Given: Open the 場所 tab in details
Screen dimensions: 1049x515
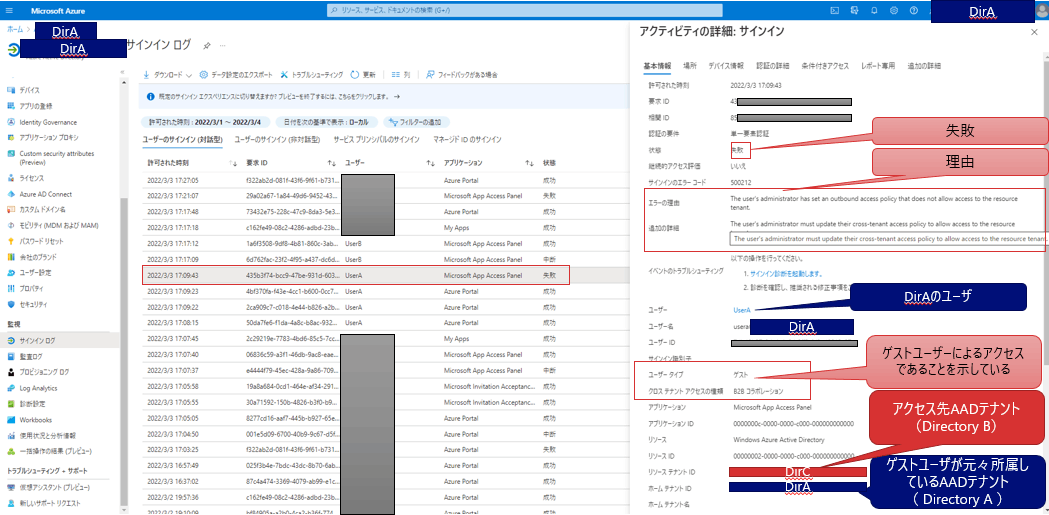Looking at the screenshot, I should point(689,66).
